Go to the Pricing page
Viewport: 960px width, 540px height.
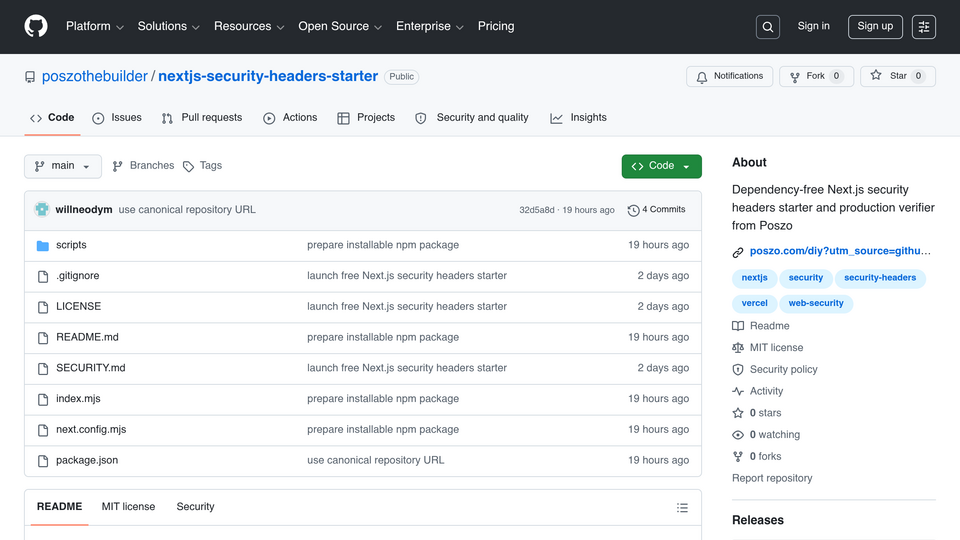pos(496,26)
